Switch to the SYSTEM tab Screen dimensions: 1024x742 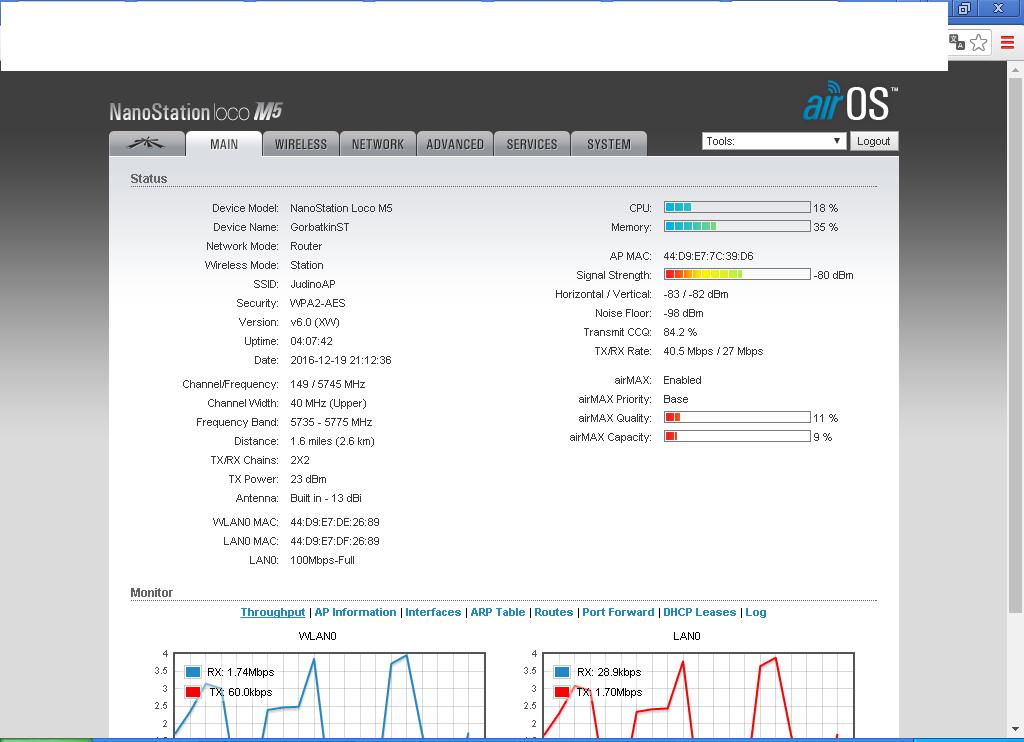(x=609, y=144)
